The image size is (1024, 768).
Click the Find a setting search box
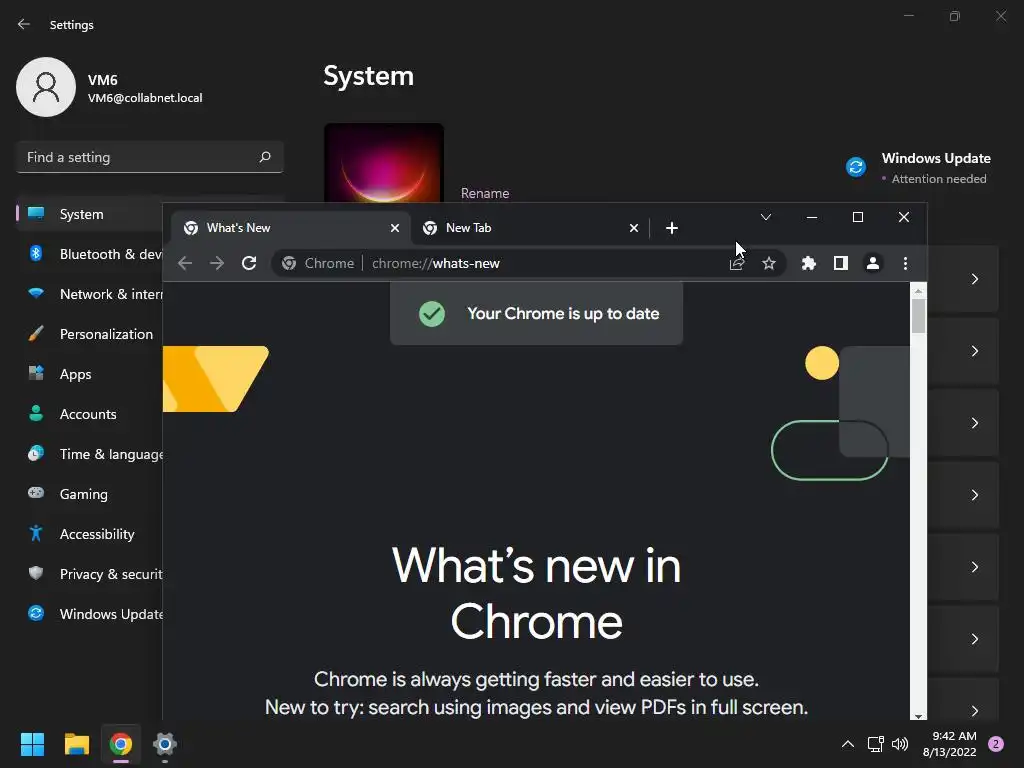point(150,157)
